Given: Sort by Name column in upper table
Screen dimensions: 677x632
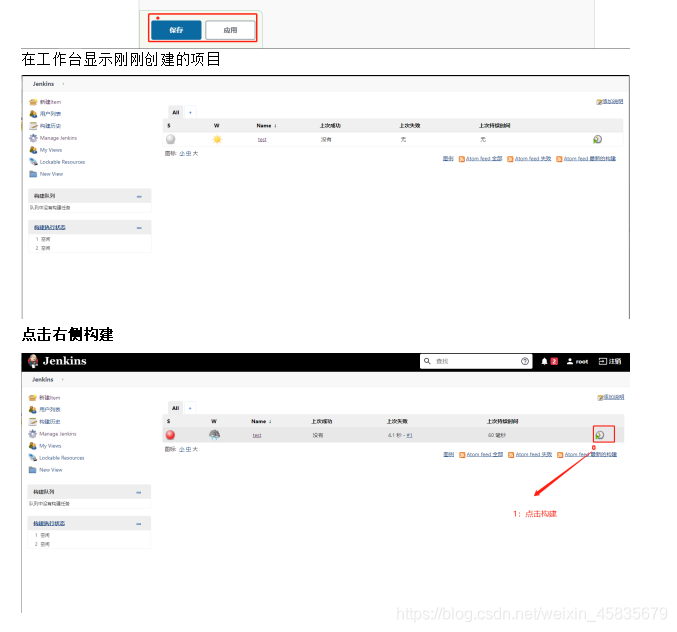Looking at the screenshot, I should point(266,126).
